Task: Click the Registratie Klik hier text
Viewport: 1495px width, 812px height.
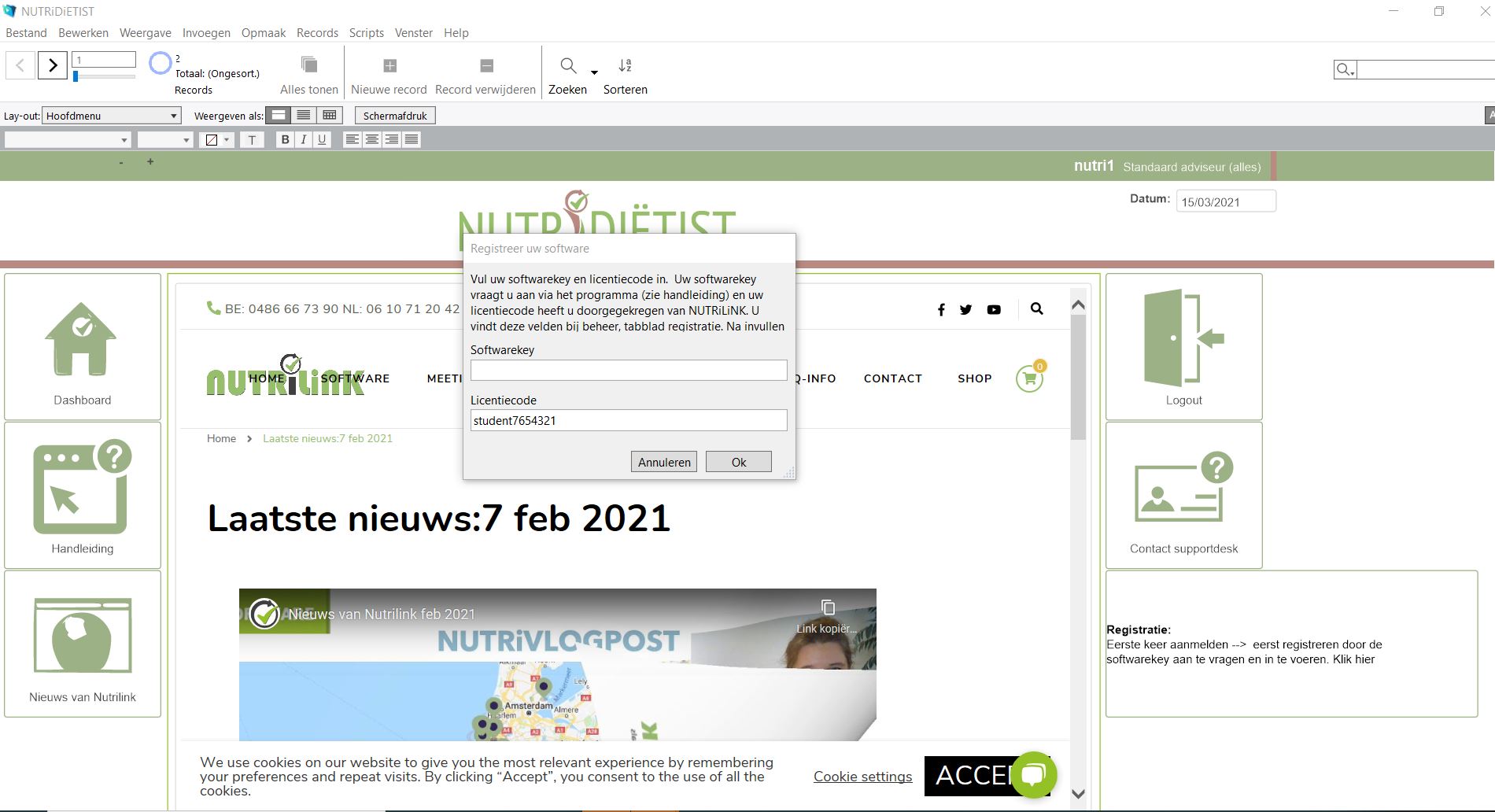Action: click(x=1353, y=659)
